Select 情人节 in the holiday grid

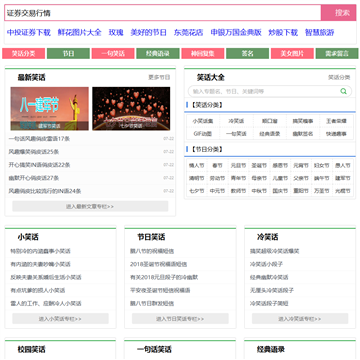click(x=197, y=165)
